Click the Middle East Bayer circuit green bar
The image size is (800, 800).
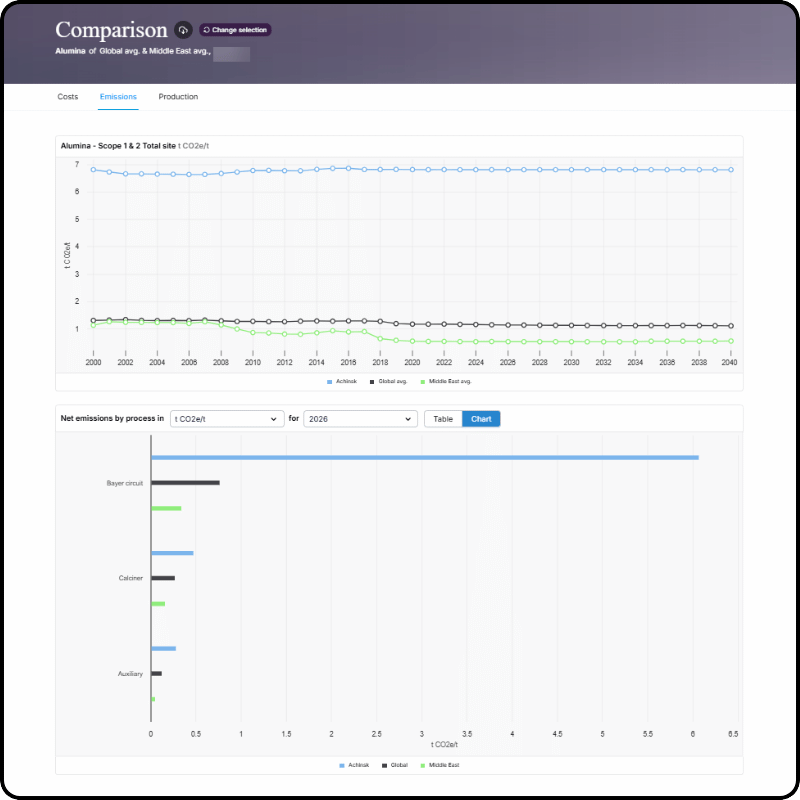pos(166,508)
